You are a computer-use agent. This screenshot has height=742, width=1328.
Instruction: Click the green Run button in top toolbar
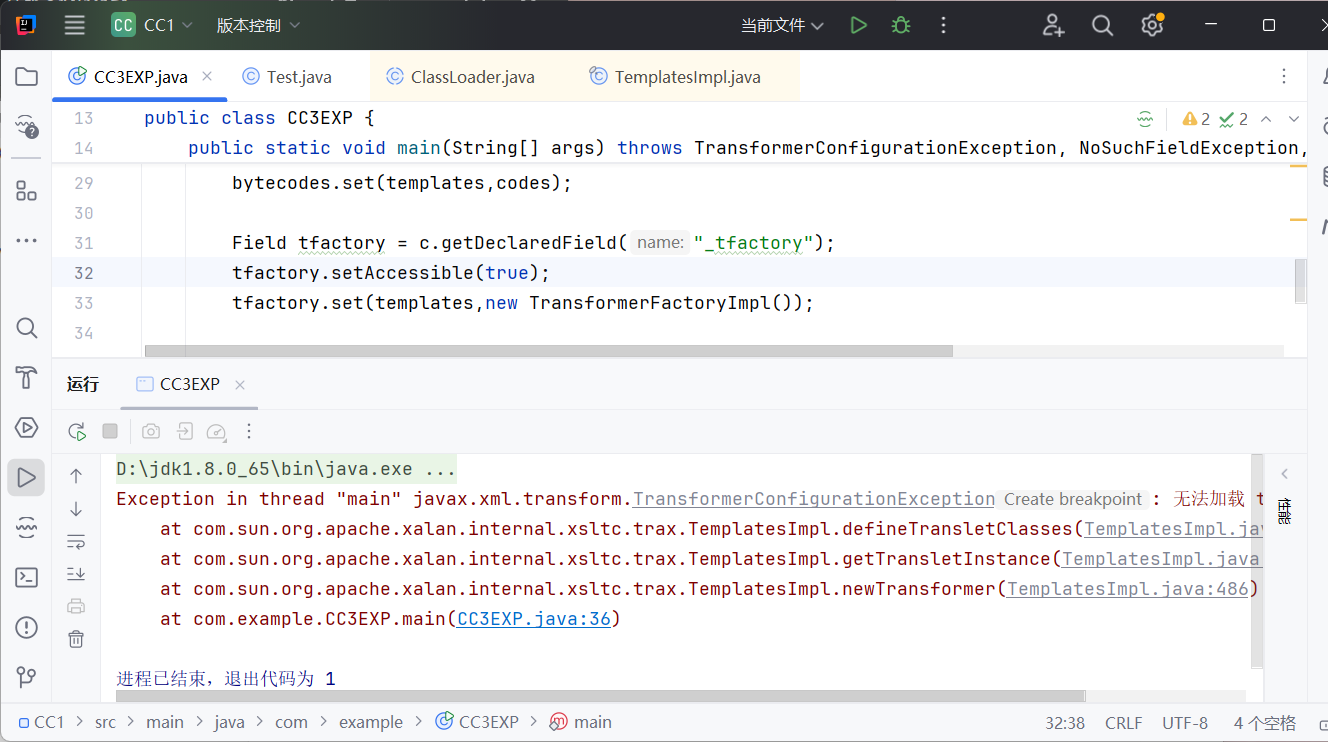coord(858,25)
